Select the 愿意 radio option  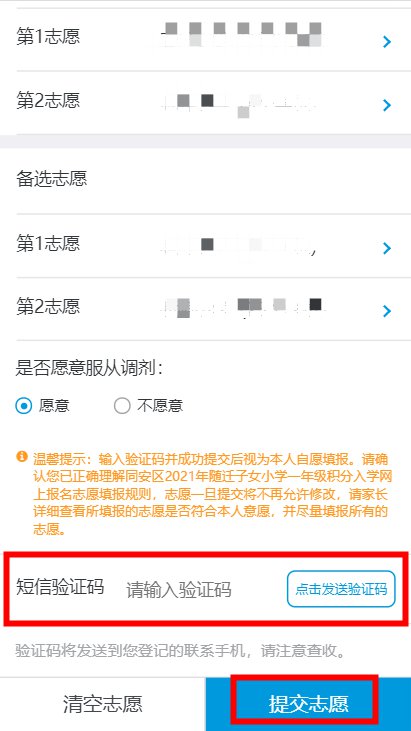23,406
